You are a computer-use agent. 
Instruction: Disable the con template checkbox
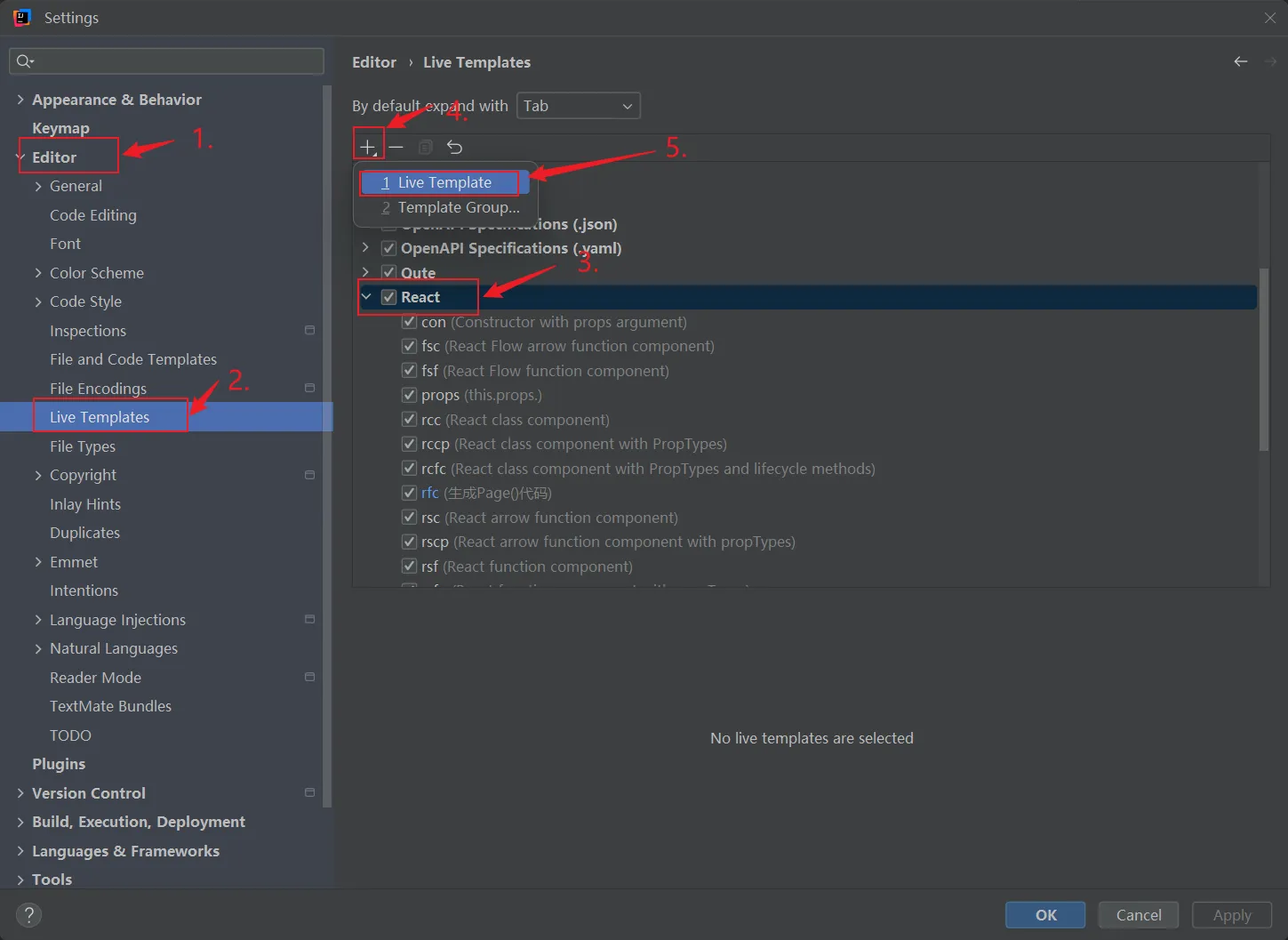pyautogui.click(x=409, y=322)
